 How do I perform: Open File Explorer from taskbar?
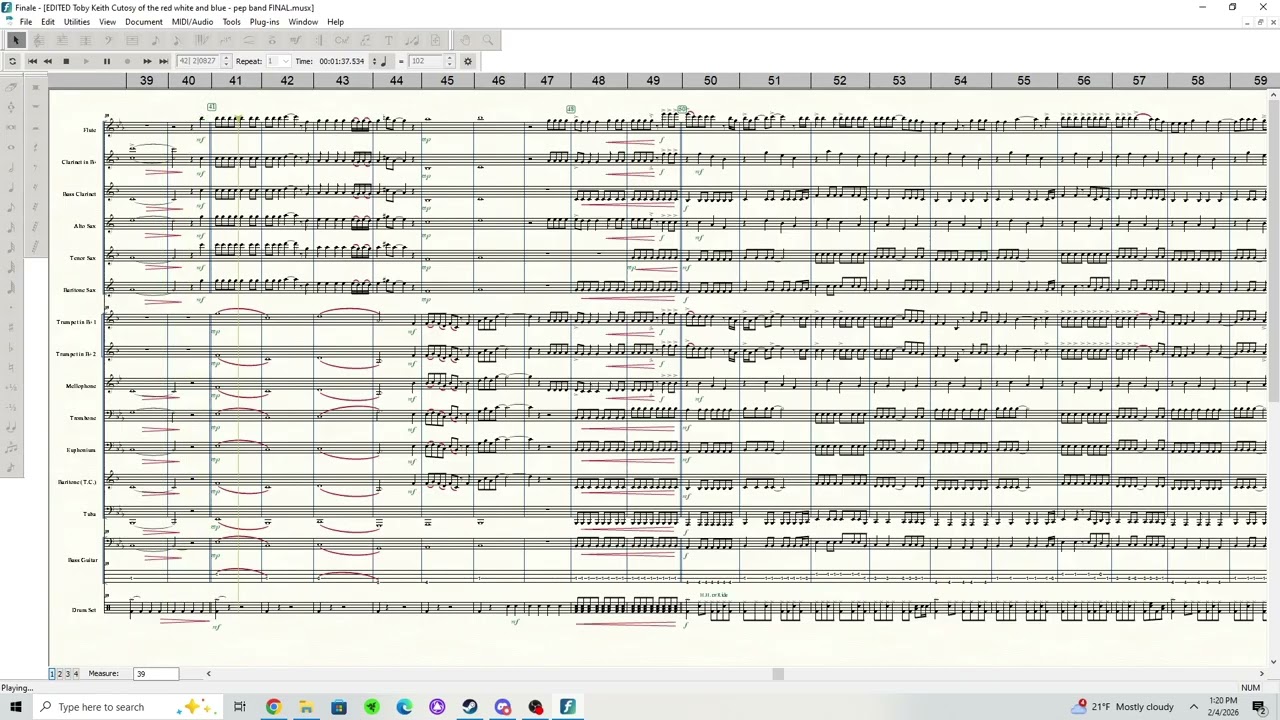tap(306, 707)
